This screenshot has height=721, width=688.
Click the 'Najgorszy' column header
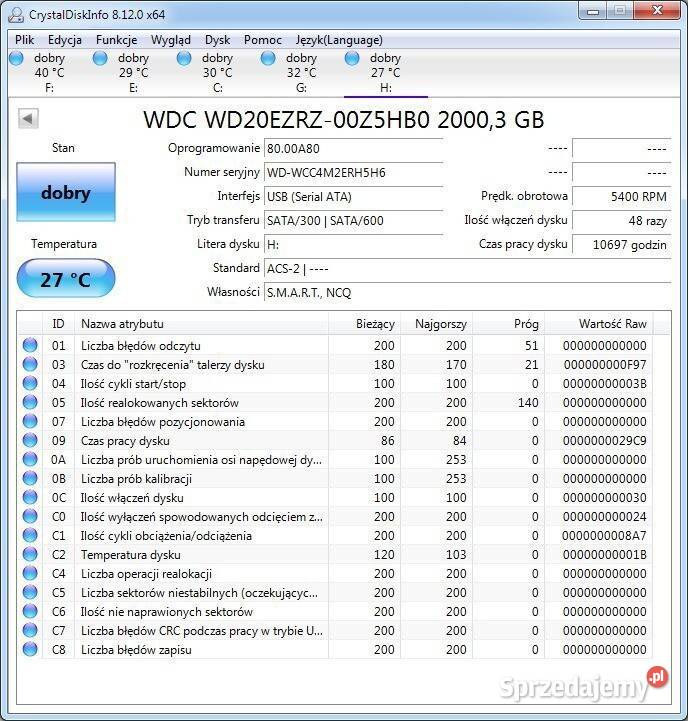tap(437, 324)
